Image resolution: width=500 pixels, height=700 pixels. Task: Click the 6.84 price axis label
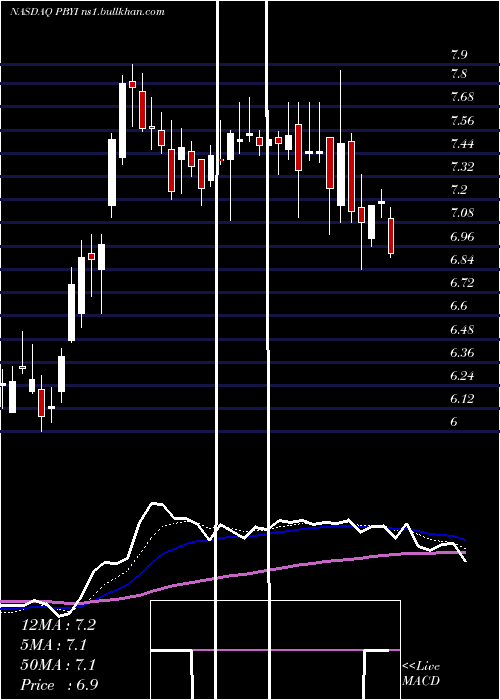tap(462, 260)
